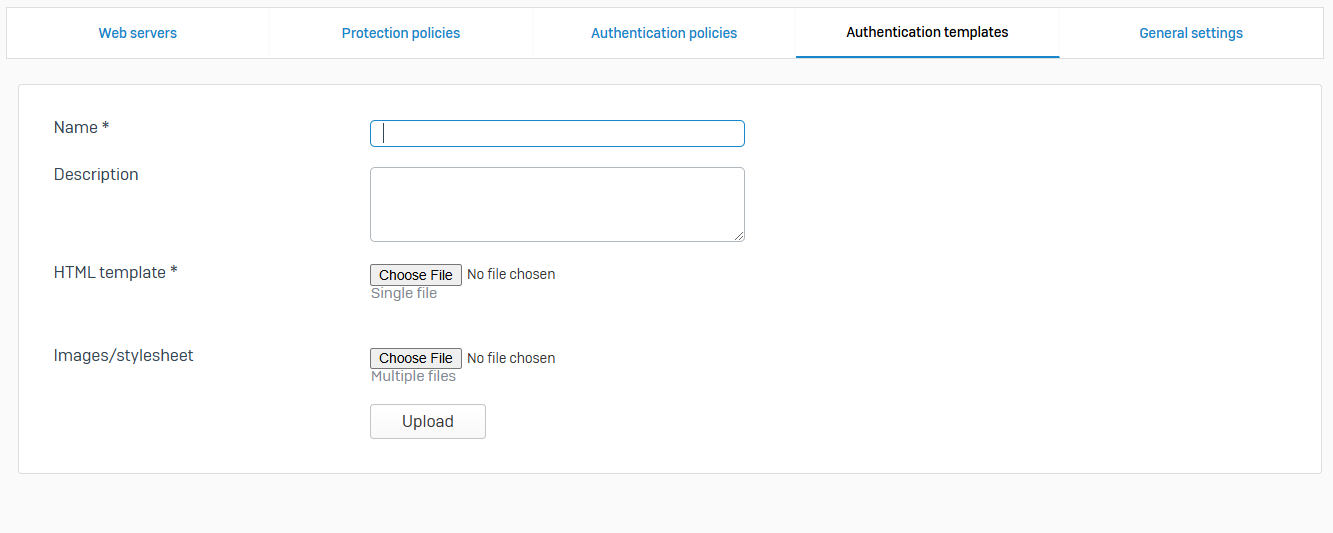The height and width of the screenshot is (533, 1333).
Task: Switch to the Web servers tab
Action: 138,33
